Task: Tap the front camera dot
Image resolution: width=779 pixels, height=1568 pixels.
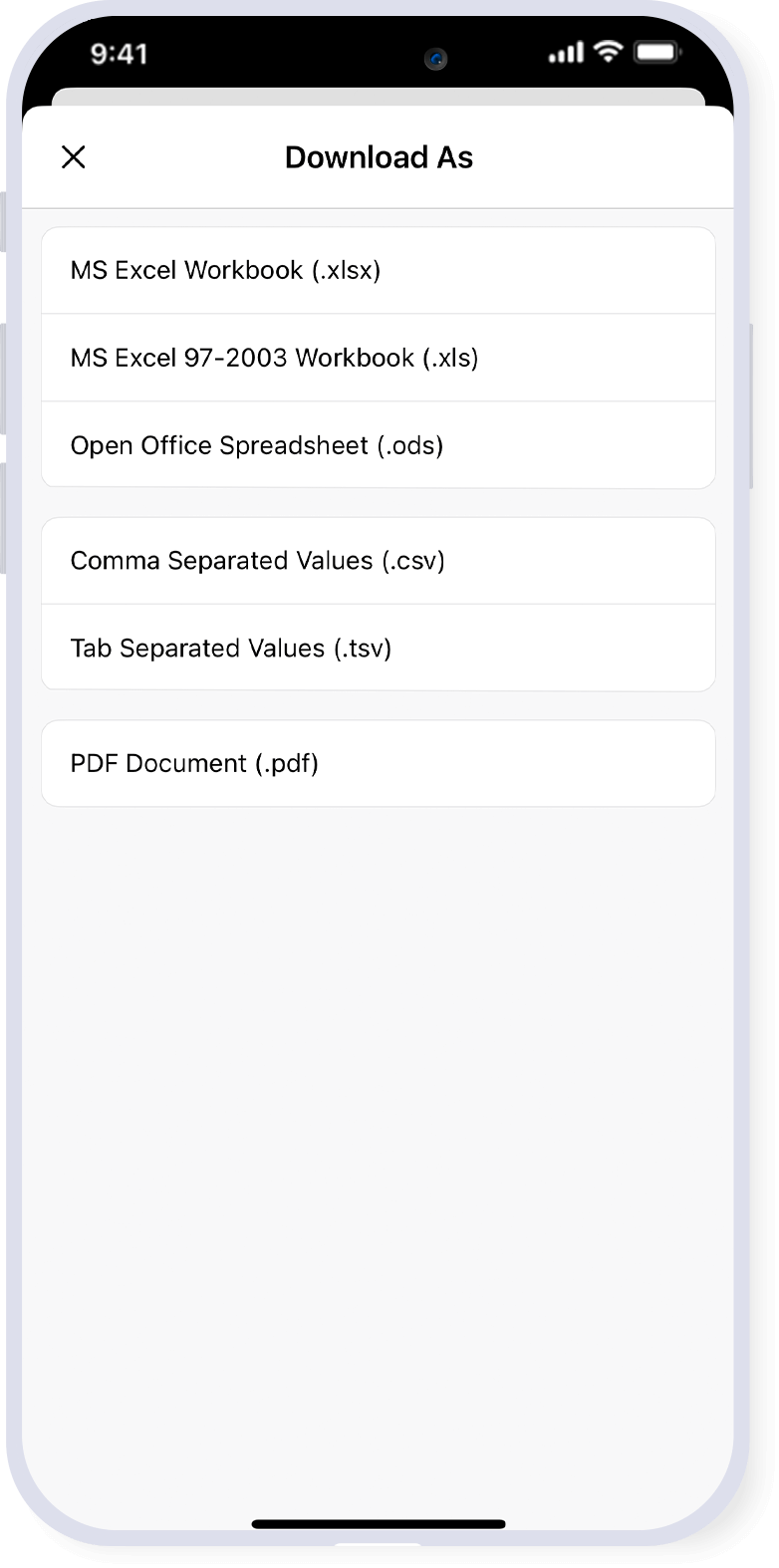Action: (x=435, y=59)
